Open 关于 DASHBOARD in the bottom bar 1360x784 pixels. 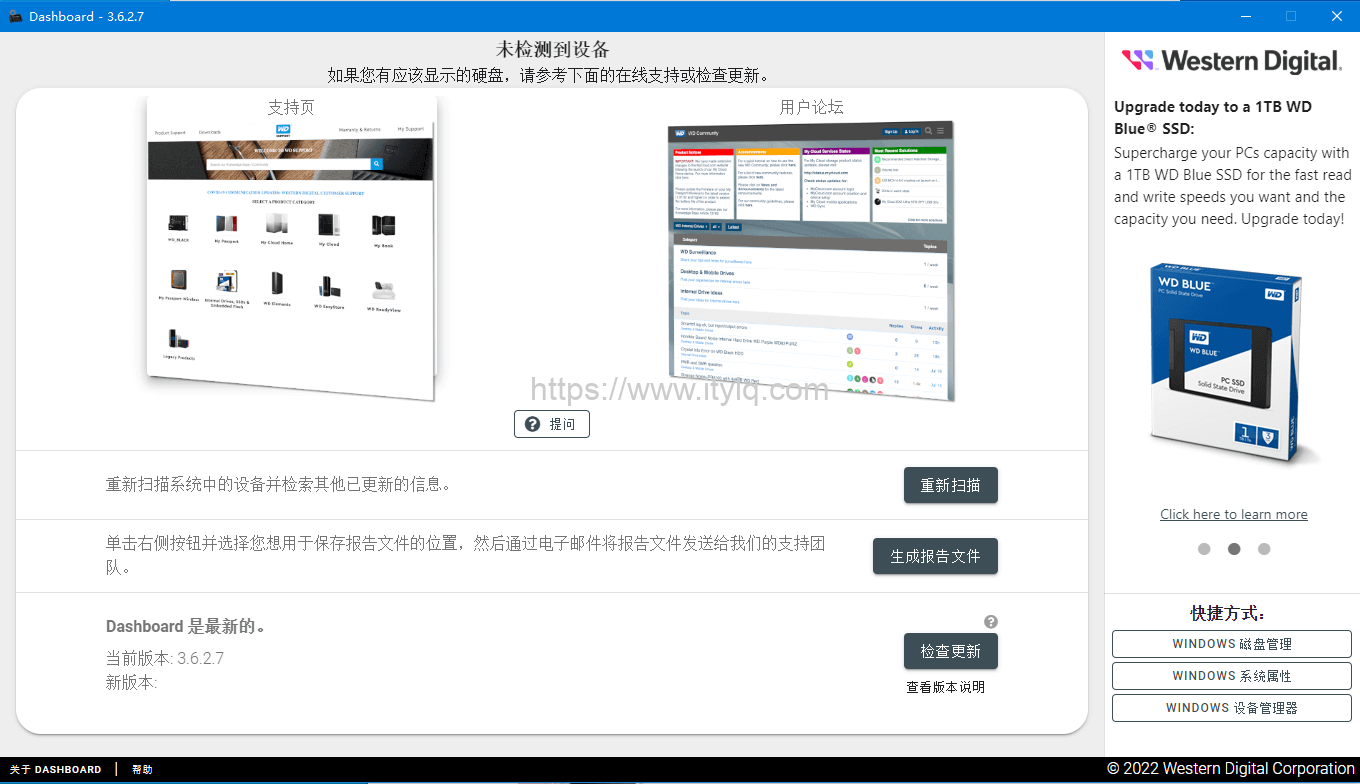click(x=56, y=770)
